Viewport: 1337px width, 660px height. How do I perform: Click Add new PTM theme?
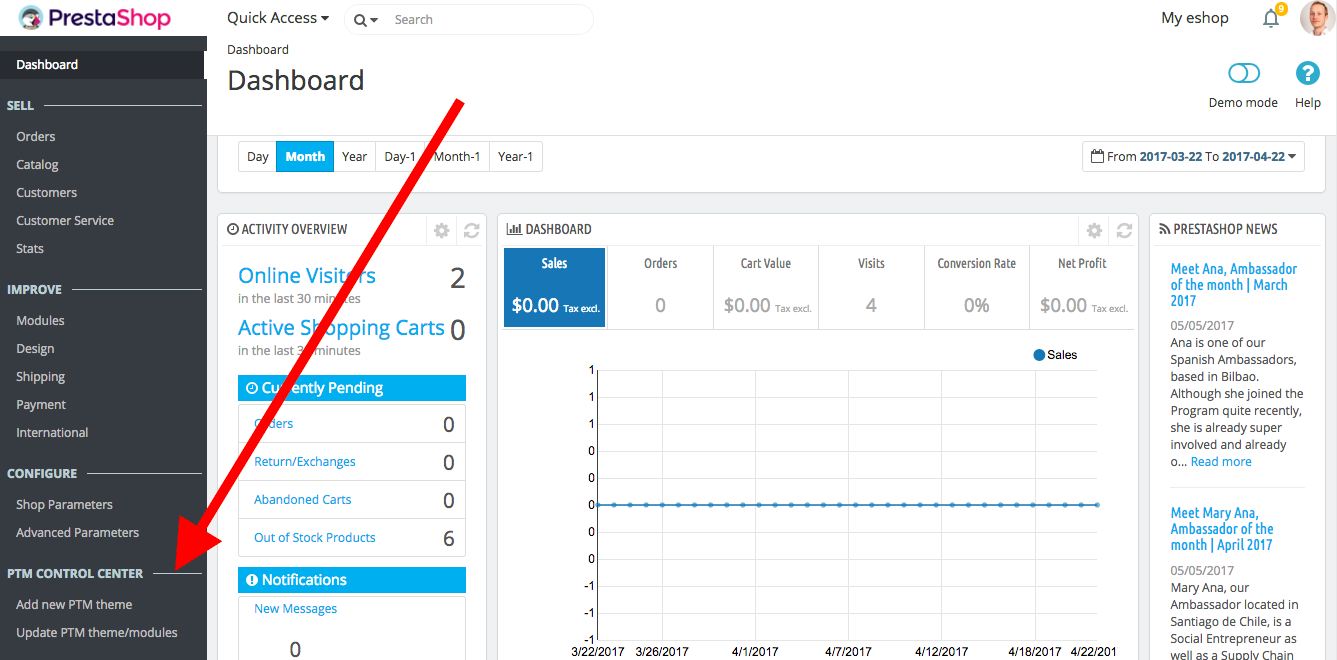[74, 604]
